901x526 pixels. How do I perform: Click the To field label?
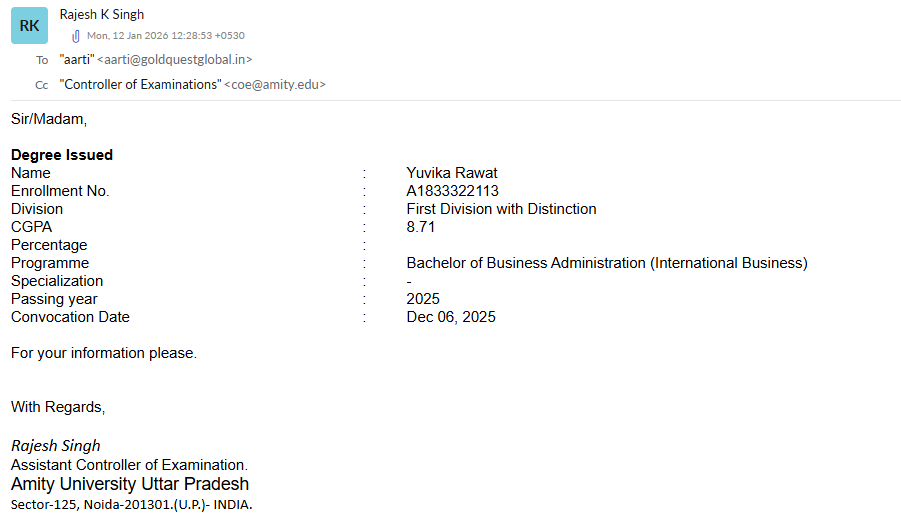[42, 60]
